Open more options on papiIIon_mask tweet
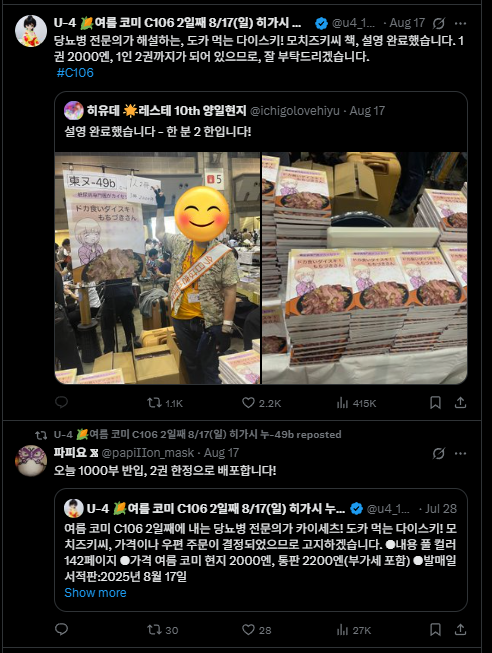This screenshot has height=653, width=492. coord(460,453)
